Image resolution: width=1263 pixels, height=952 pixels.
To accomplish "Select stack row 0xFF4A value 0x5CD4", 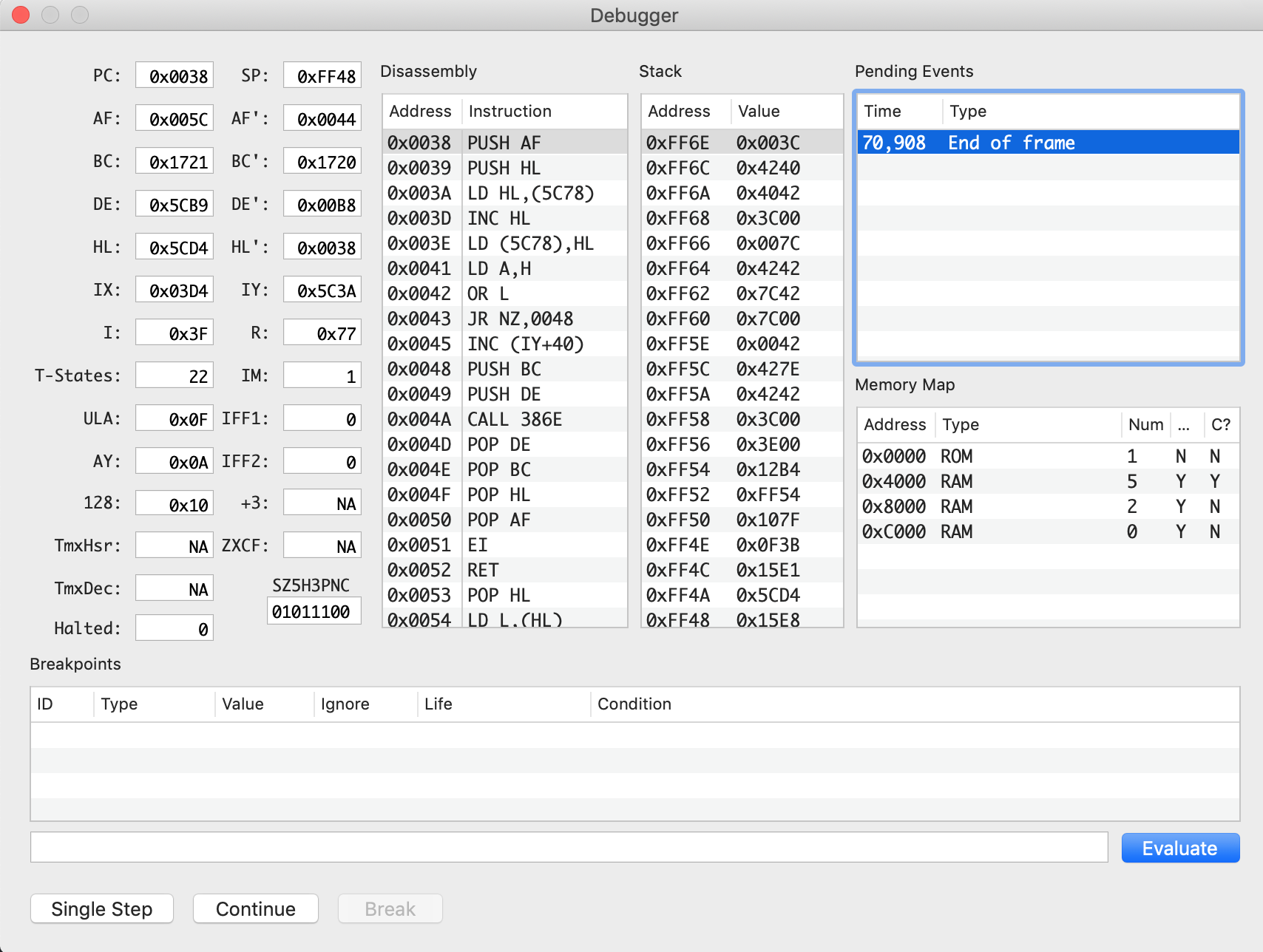I will (x=742, y=594).
